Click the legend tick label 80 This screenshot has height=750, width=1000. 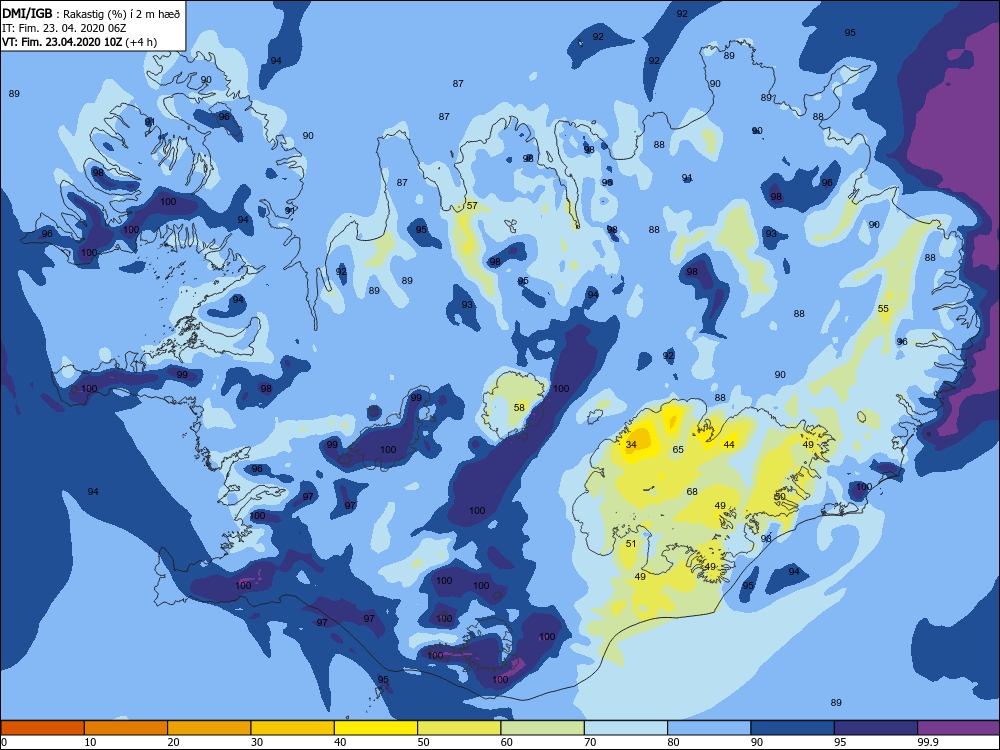tap(673, 742)
